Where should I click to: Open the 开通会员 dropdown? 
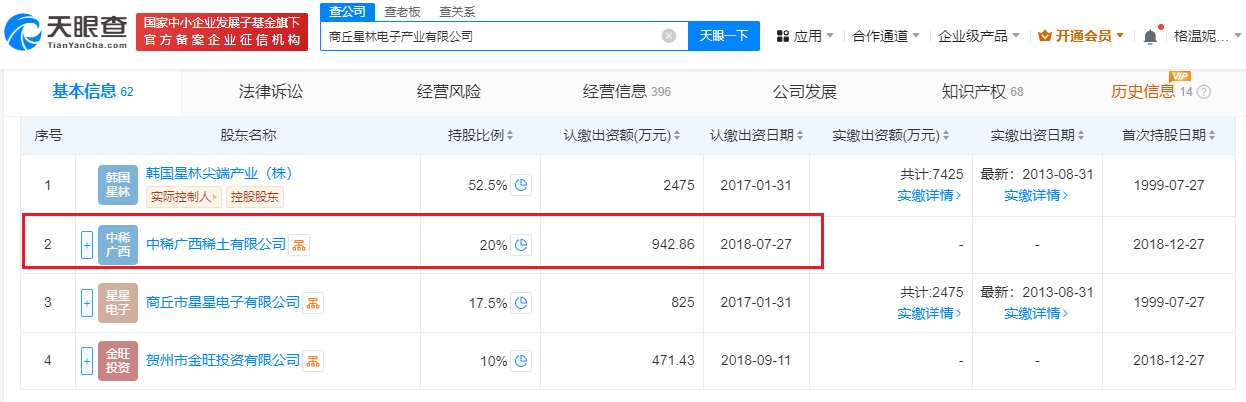(x=1082, y=36)
